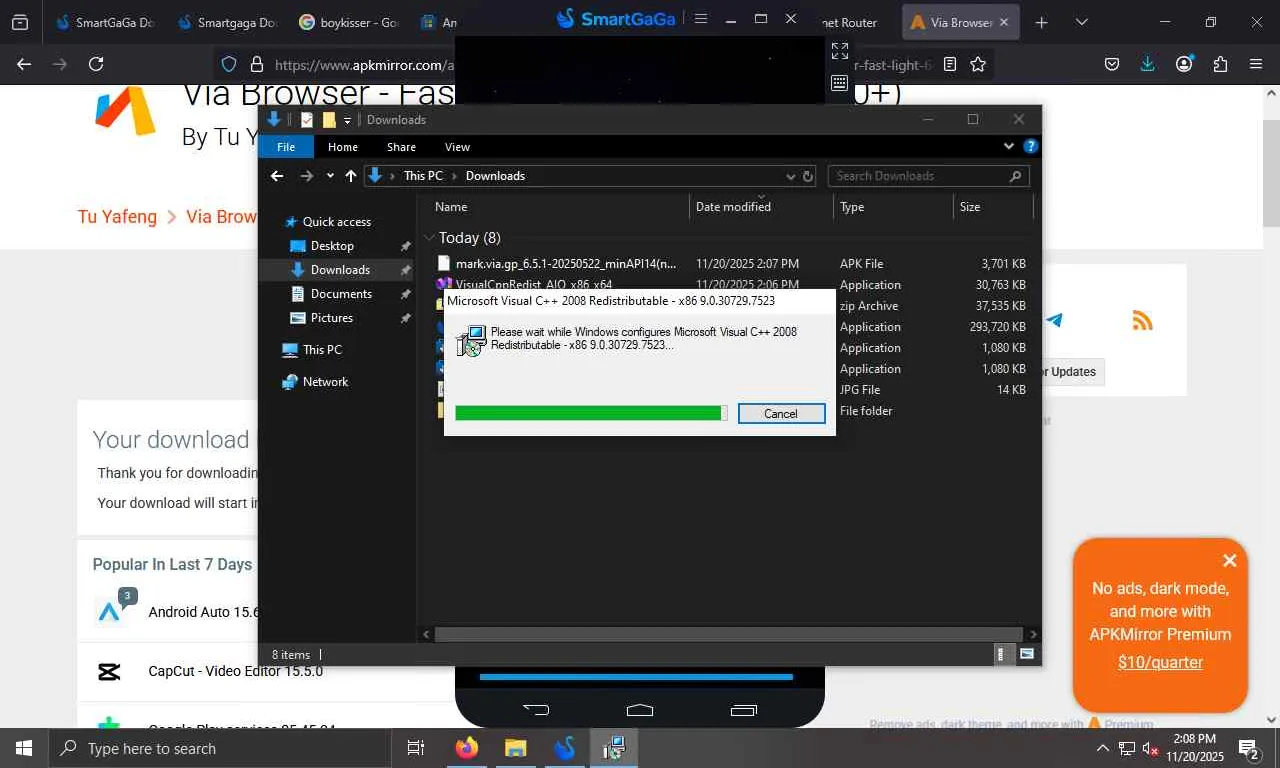Open Firefox extensions puzzle icon
This screenshot has height=768, width=1280.
point(1220,64)
